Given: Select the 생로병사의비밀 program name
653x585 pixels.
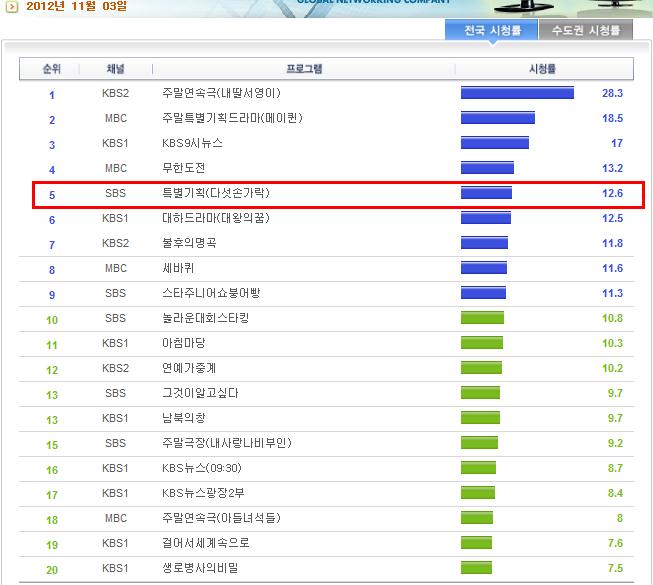Looking at the screenshot, I should tap(200, 568).
